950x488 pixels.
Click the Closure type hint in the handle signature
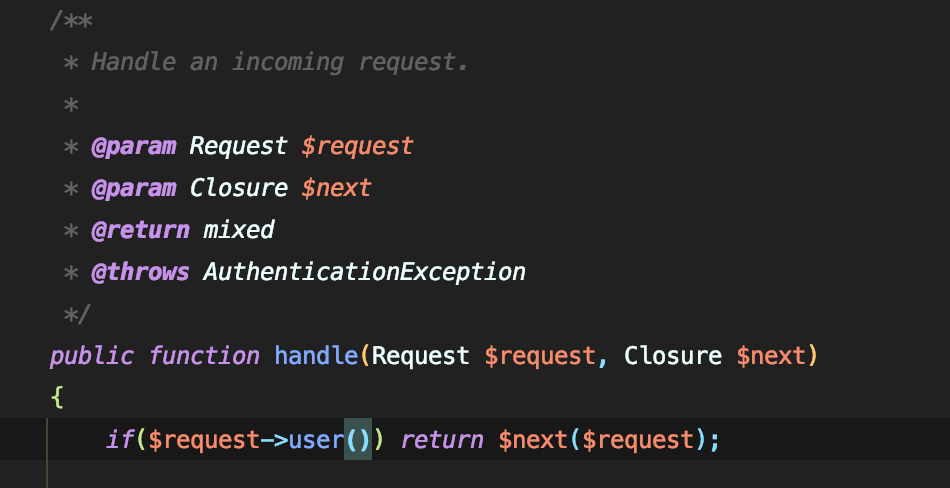click(x=672, y=356)
